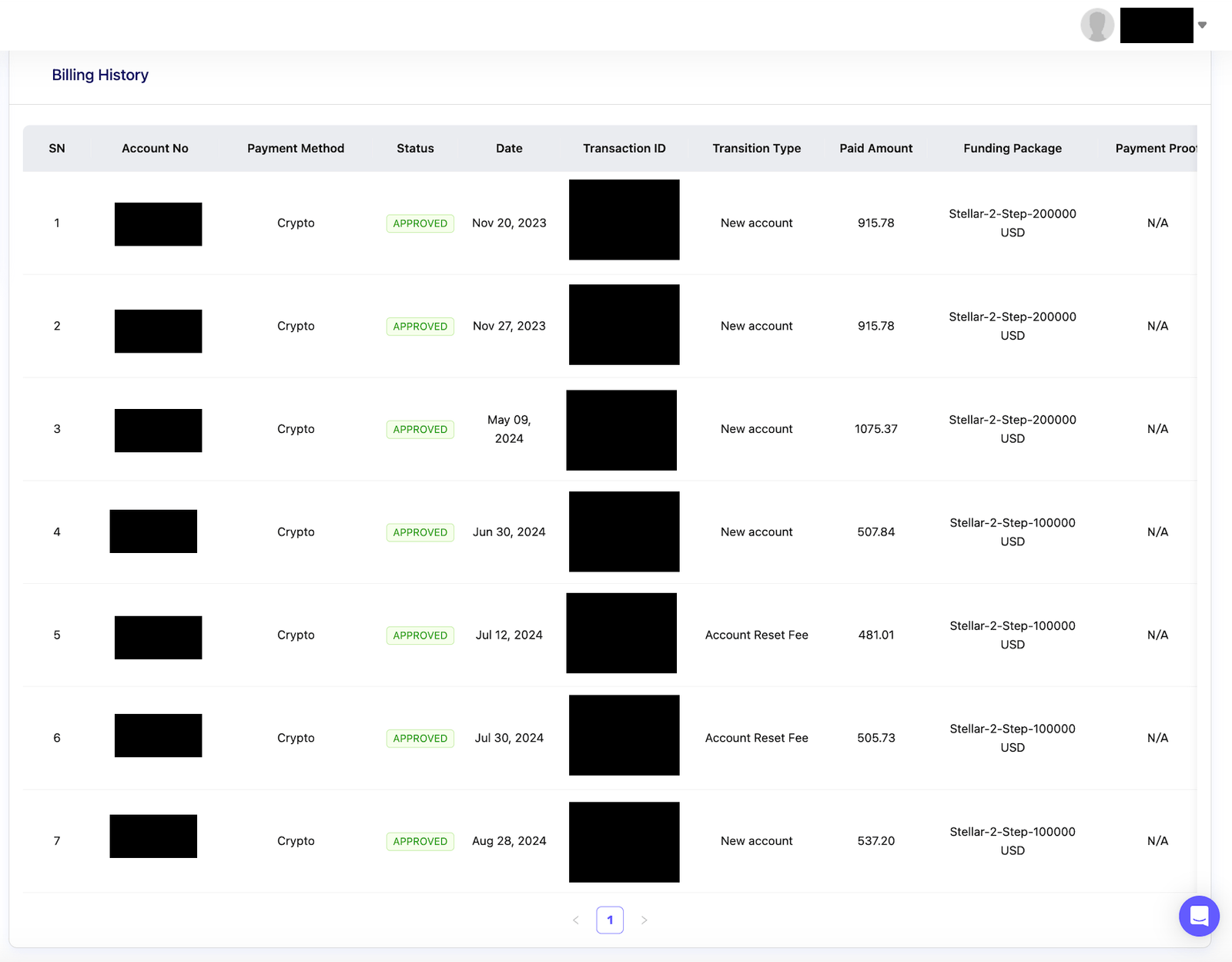
Task: Click the Account No column header
Action: [155, 148]
